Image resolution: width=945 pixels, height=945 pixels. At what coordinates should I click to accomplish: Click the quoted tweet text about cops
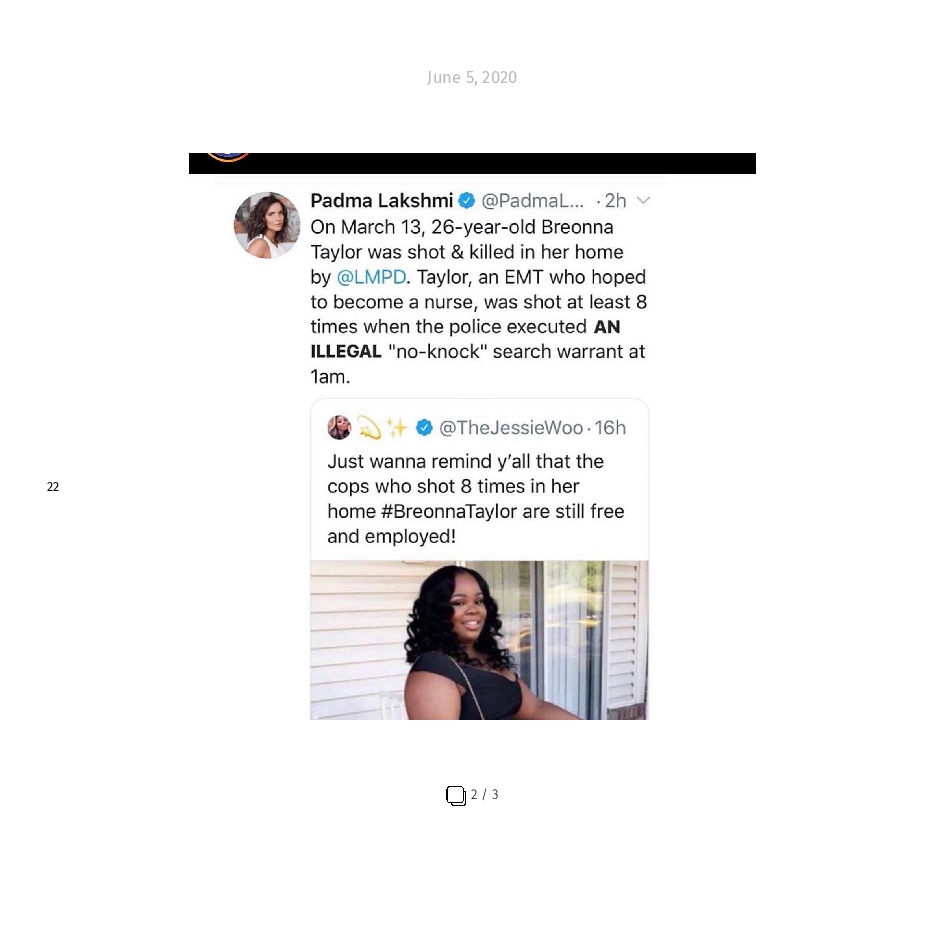[x=476, y=498]
